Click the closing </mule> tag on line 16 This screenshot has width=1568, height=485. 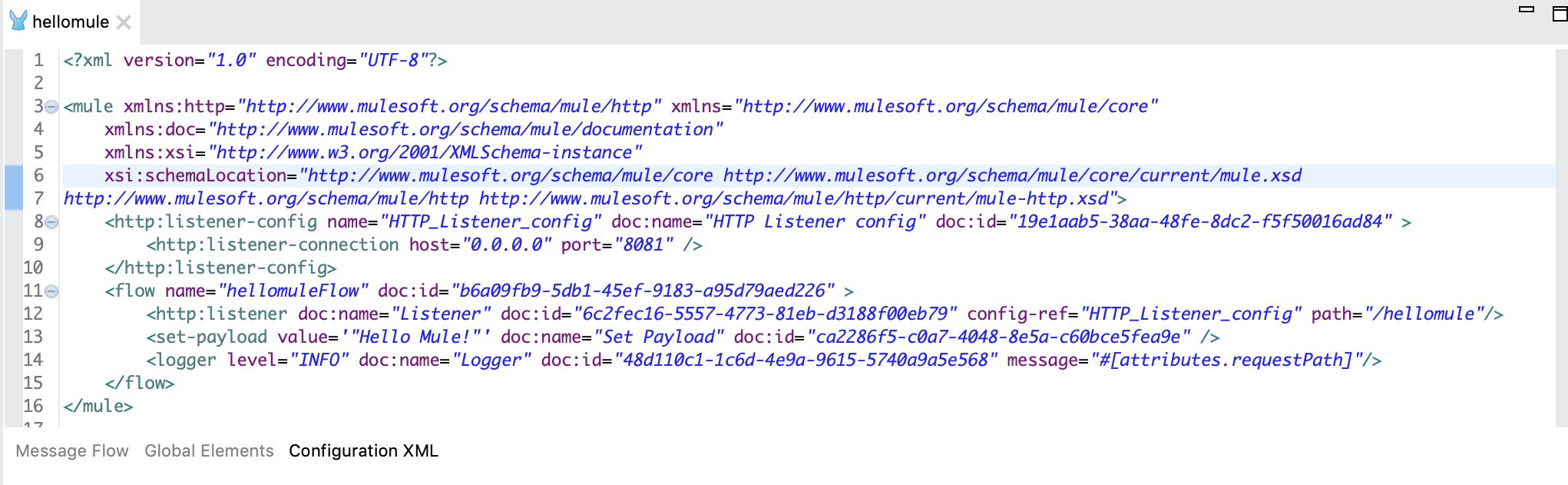(98, 407)
